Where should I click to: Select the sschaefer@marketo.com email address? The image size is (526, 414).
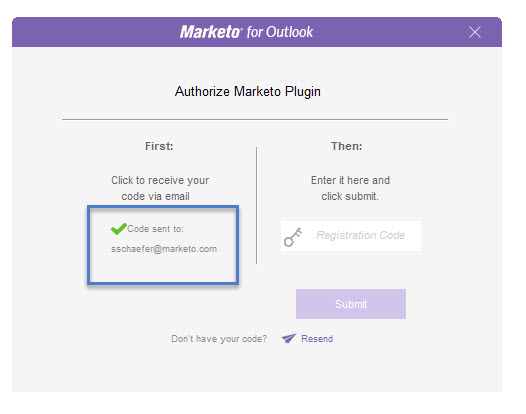tap(164, 249)
